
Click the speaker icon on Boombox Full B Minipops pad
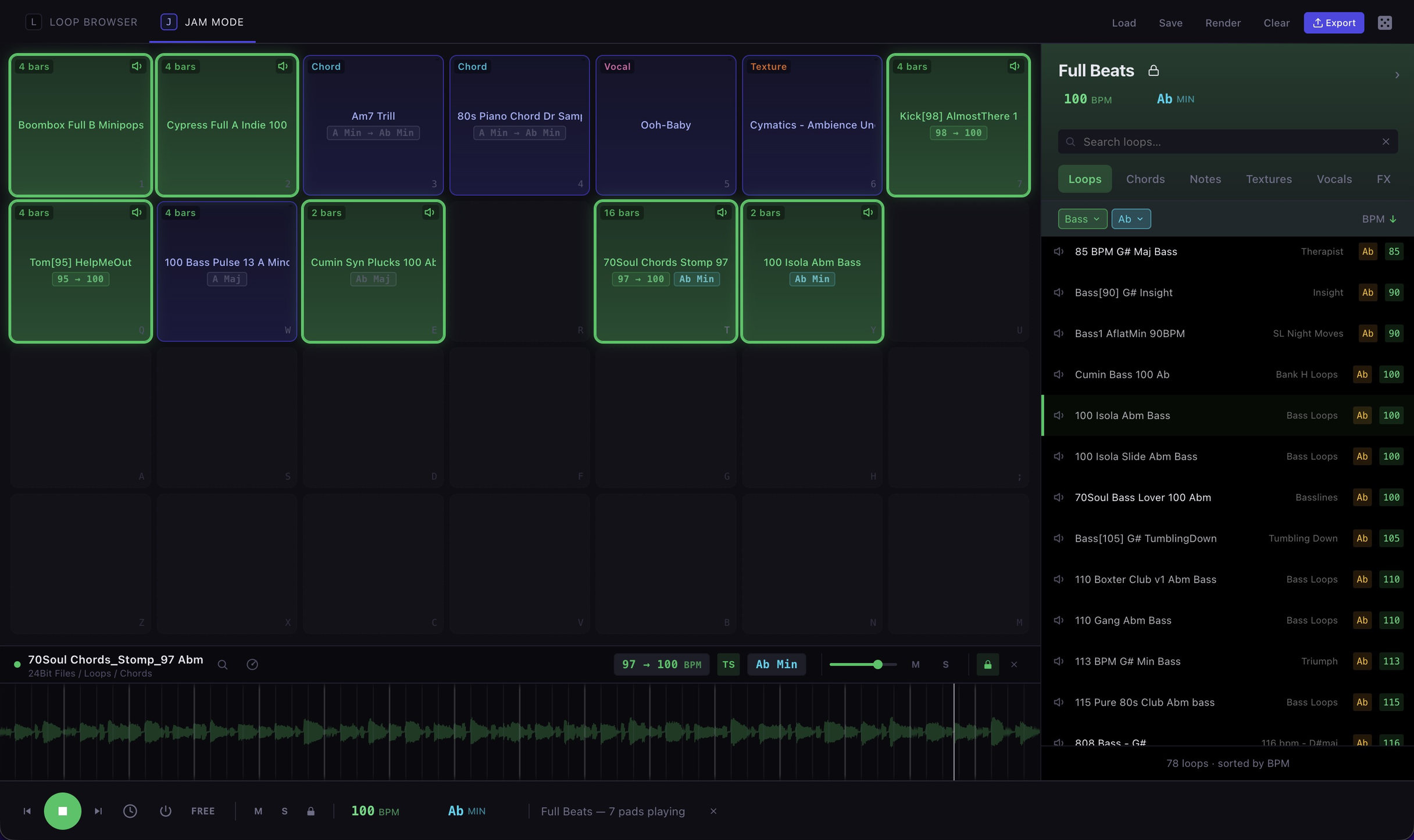[x=137, y=66]
